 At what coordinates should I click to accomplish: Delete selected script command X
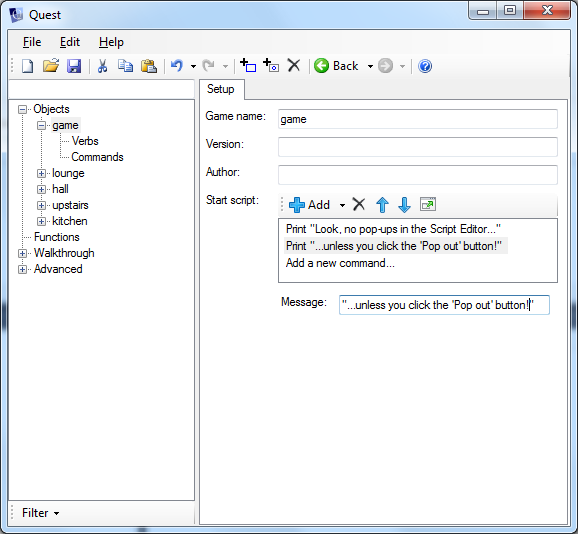tap(359, 204)
